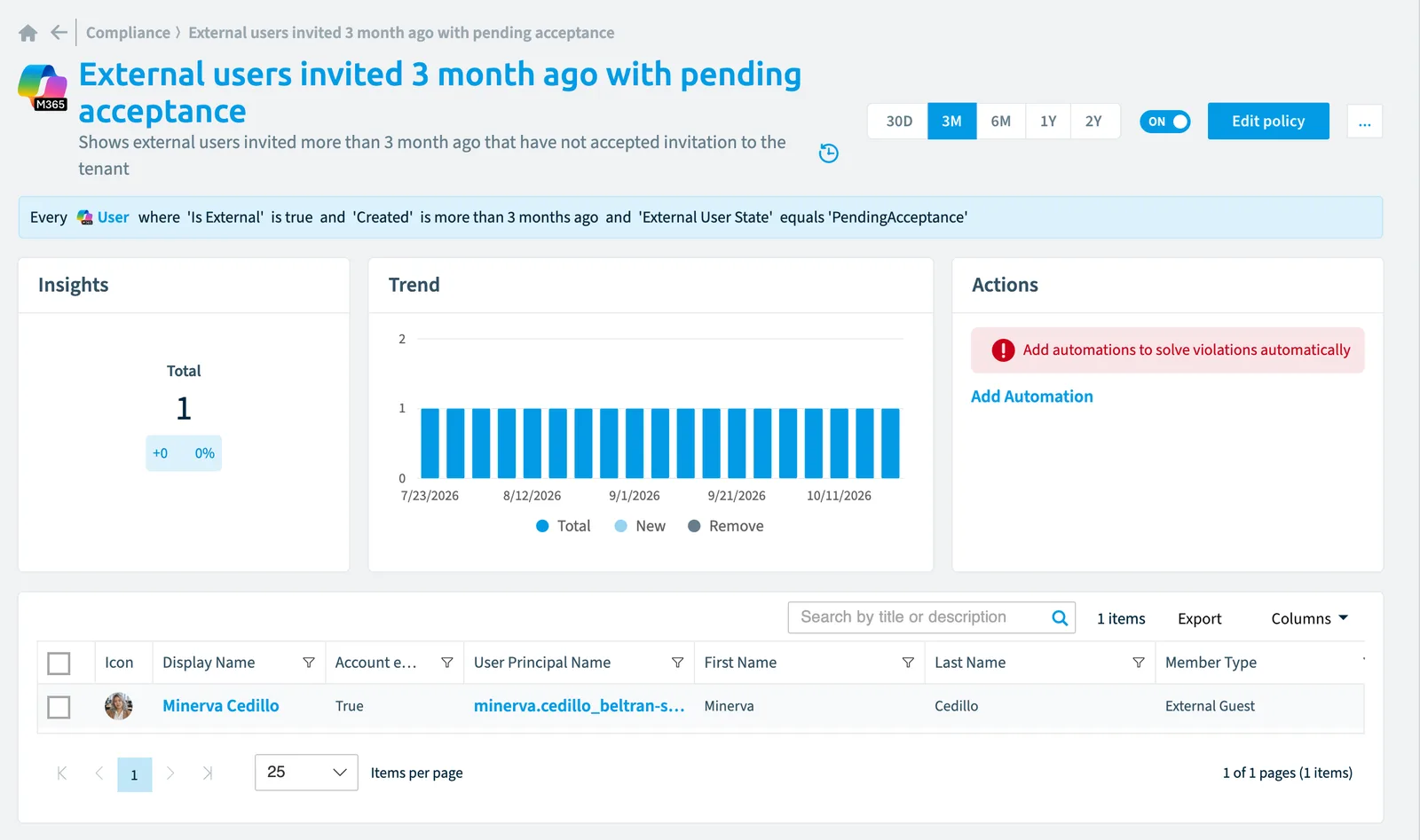Click the 'True' account enabled cell
This screenshot has width=1420, height=840.
350,706
